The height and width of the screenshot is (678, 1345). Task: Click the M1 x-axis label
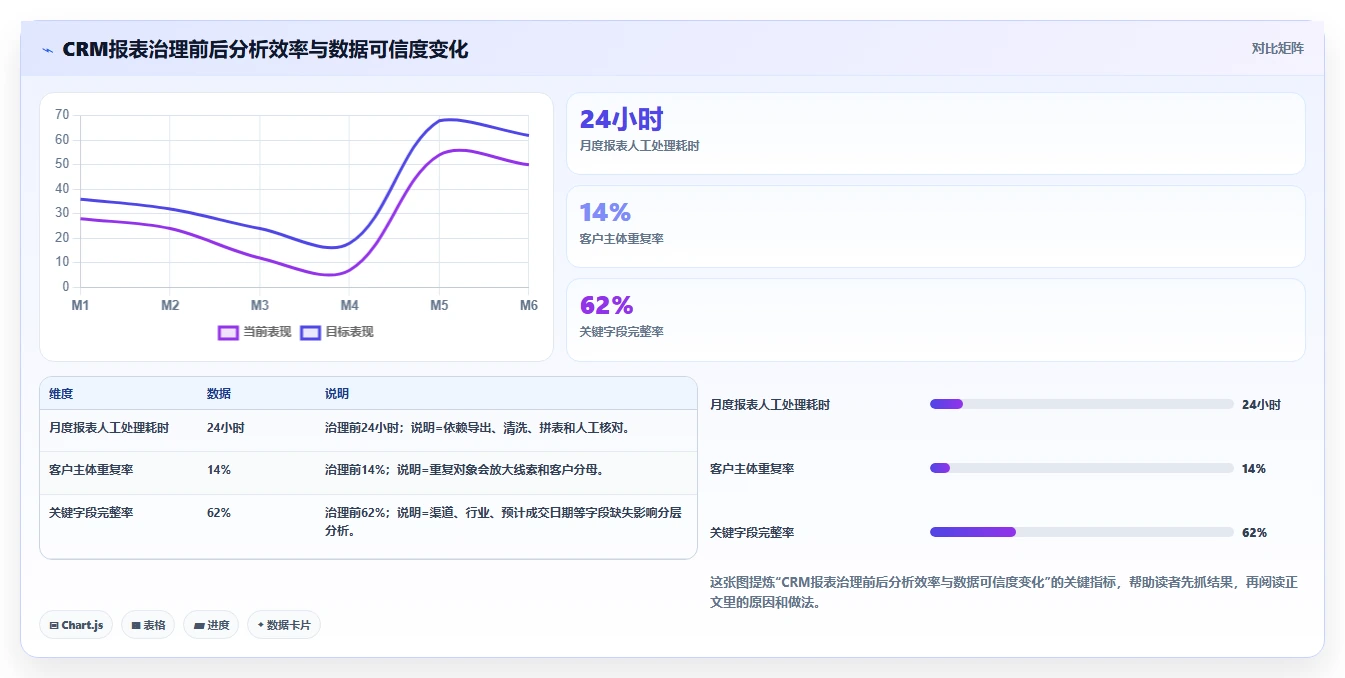pyautogui.click(x=80, y=305)
